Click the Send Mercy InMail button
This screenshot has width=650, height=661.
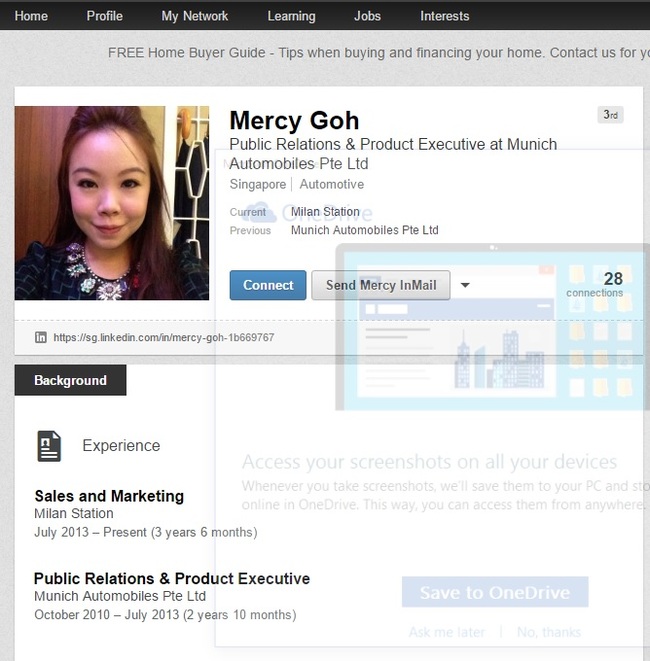click(381, 285)
